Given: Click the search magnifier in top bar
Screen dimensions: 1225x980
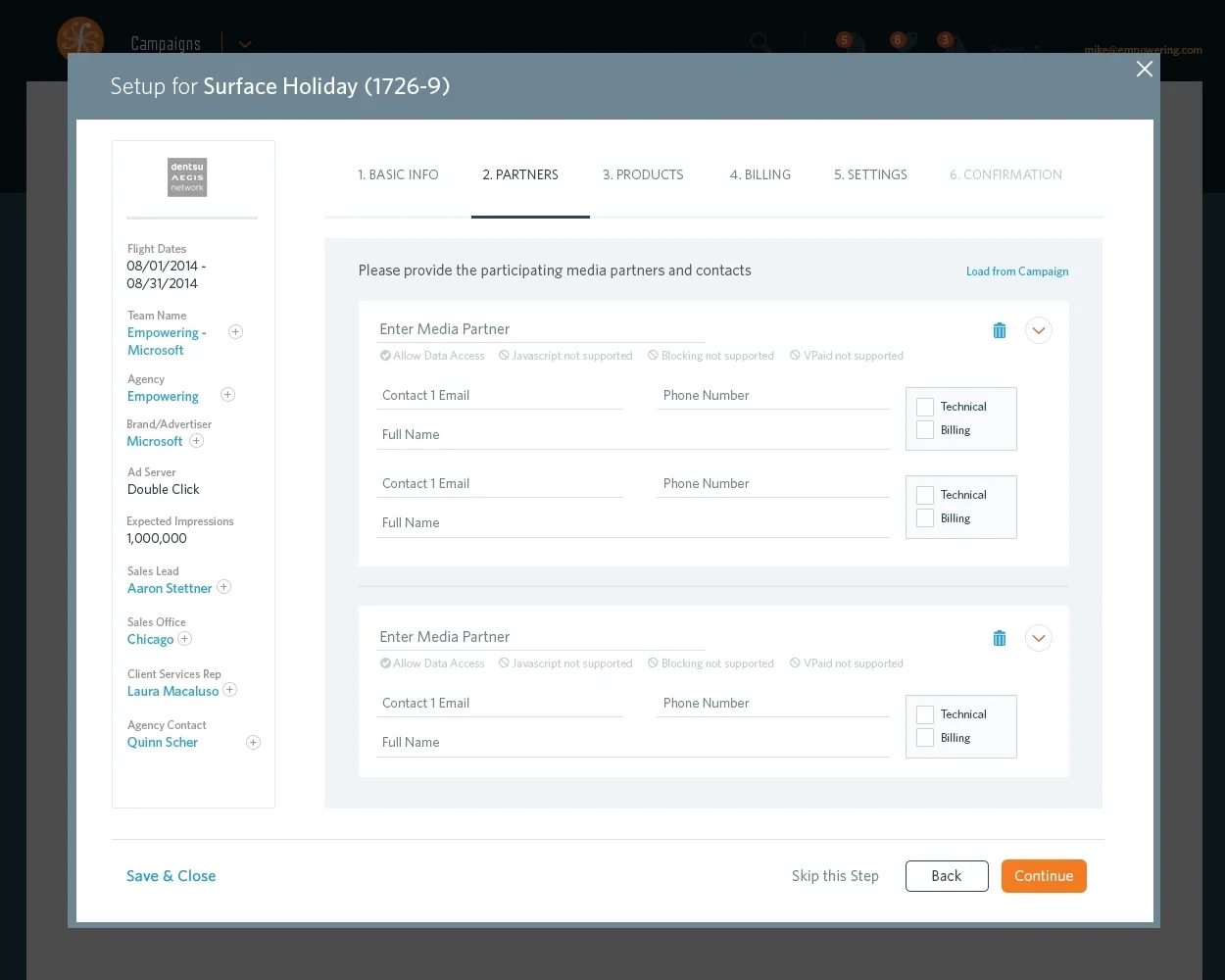Looking at the screenshot, I should [x=760, y=42].
